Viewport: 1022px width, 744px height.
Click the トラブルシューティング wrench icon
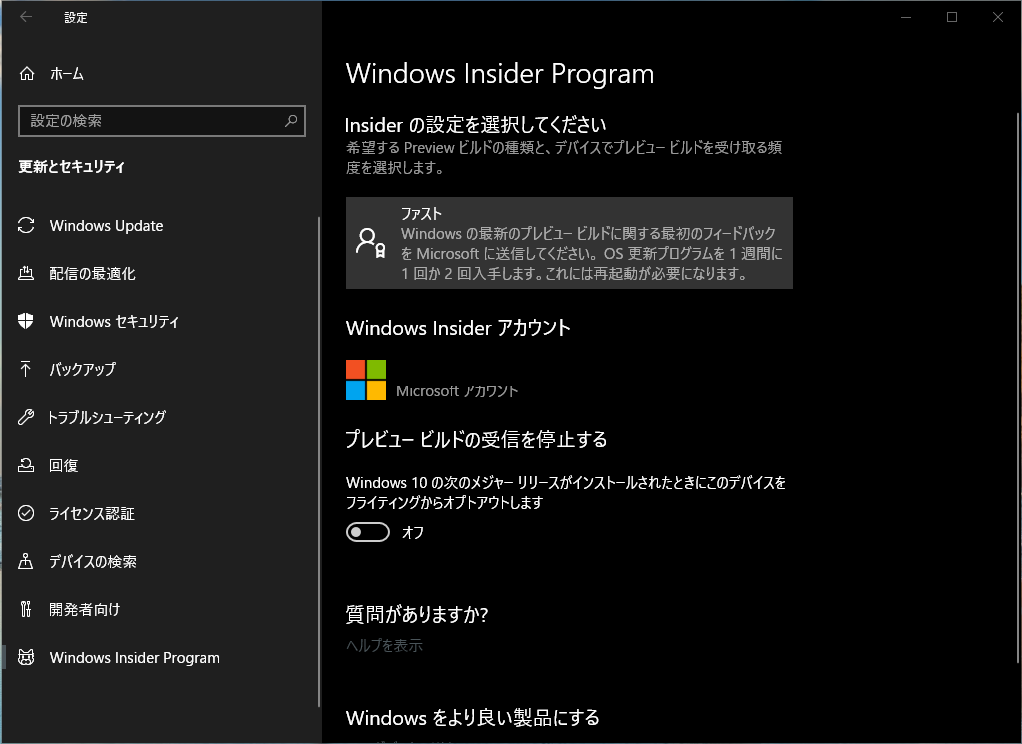click(27, 418)
